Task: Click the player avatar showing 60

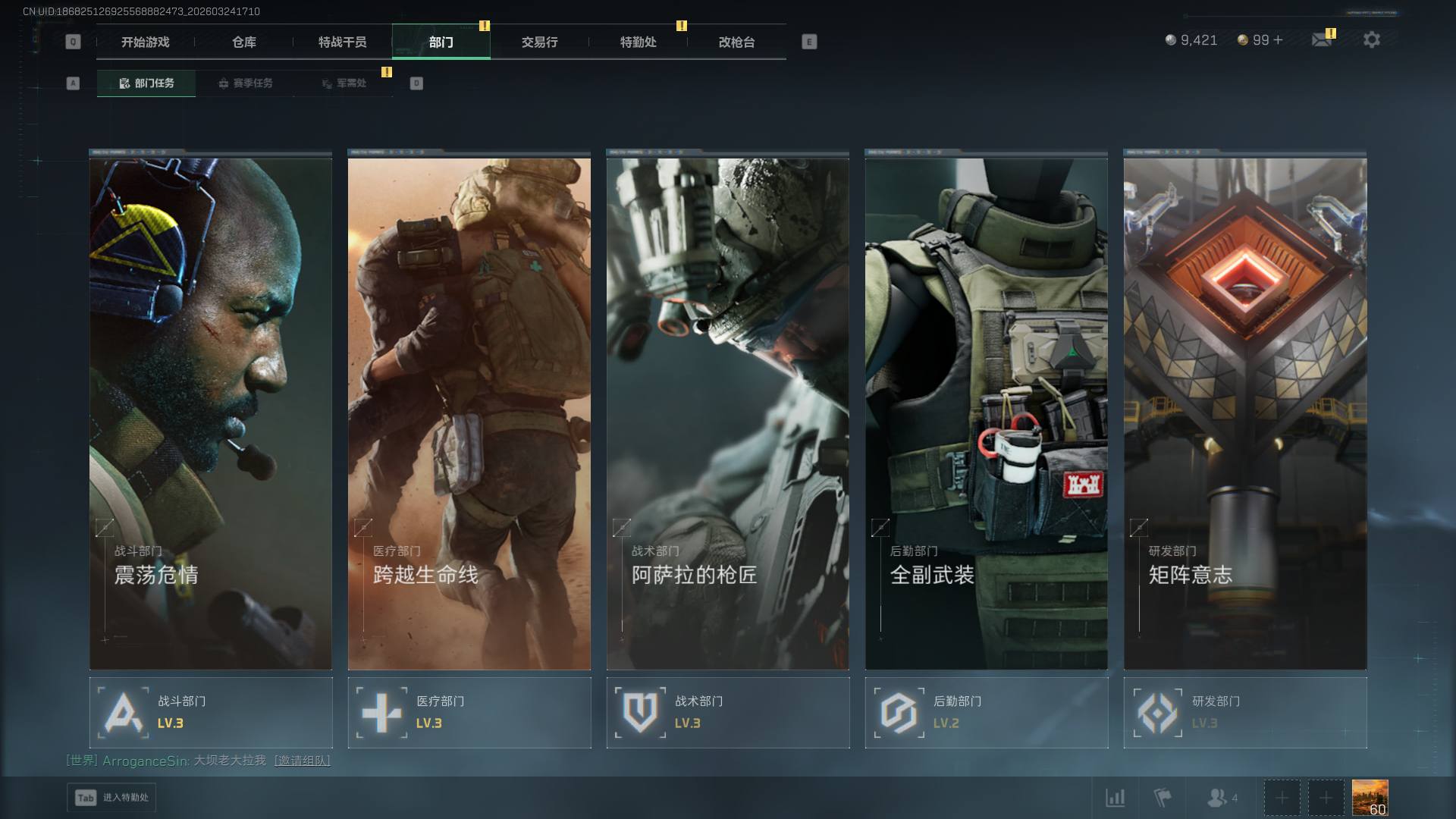Action: coord(1370,798)
